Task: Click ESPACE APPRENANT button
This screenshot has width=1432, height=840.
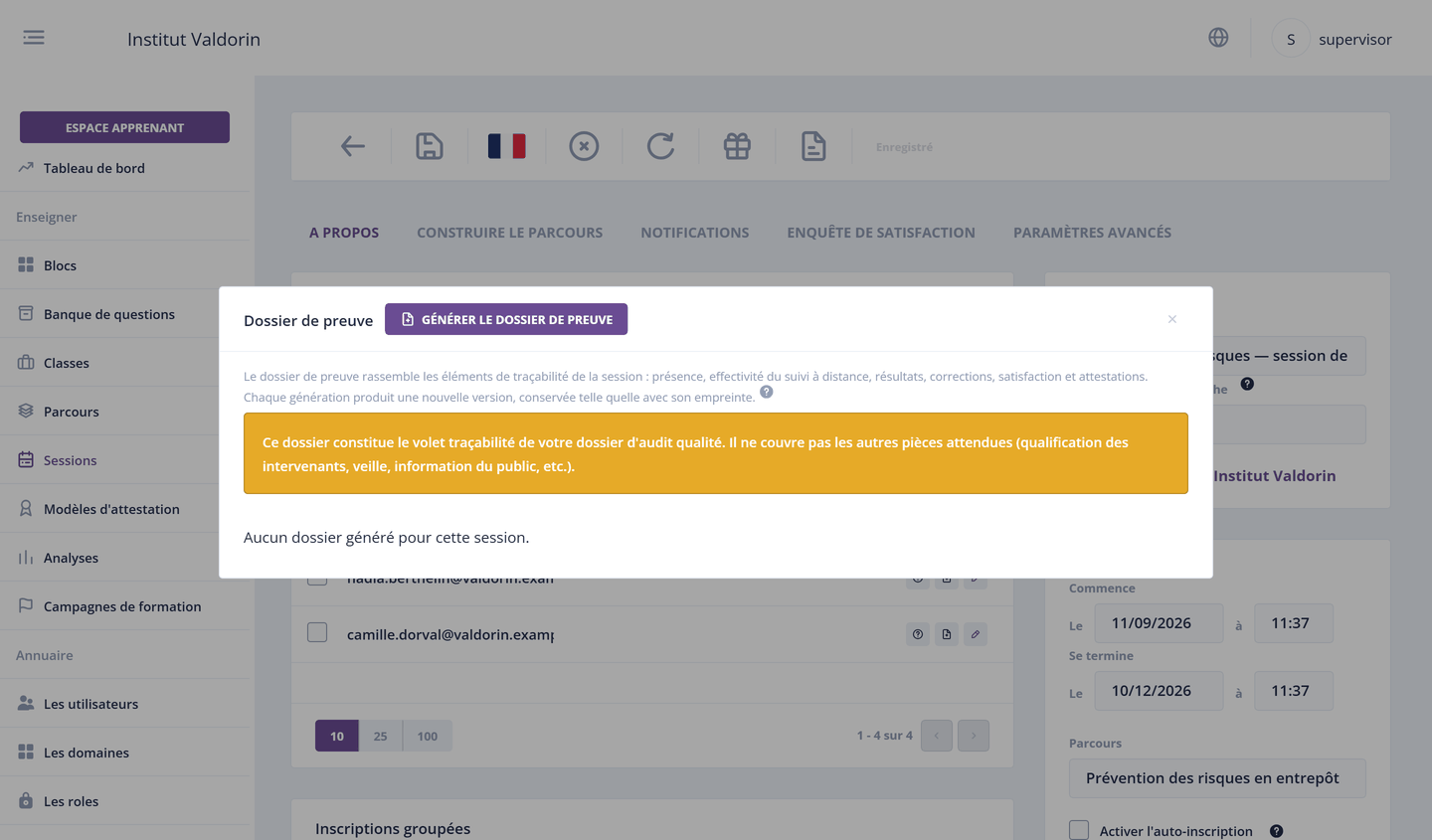Action: [x=124, y=127]
